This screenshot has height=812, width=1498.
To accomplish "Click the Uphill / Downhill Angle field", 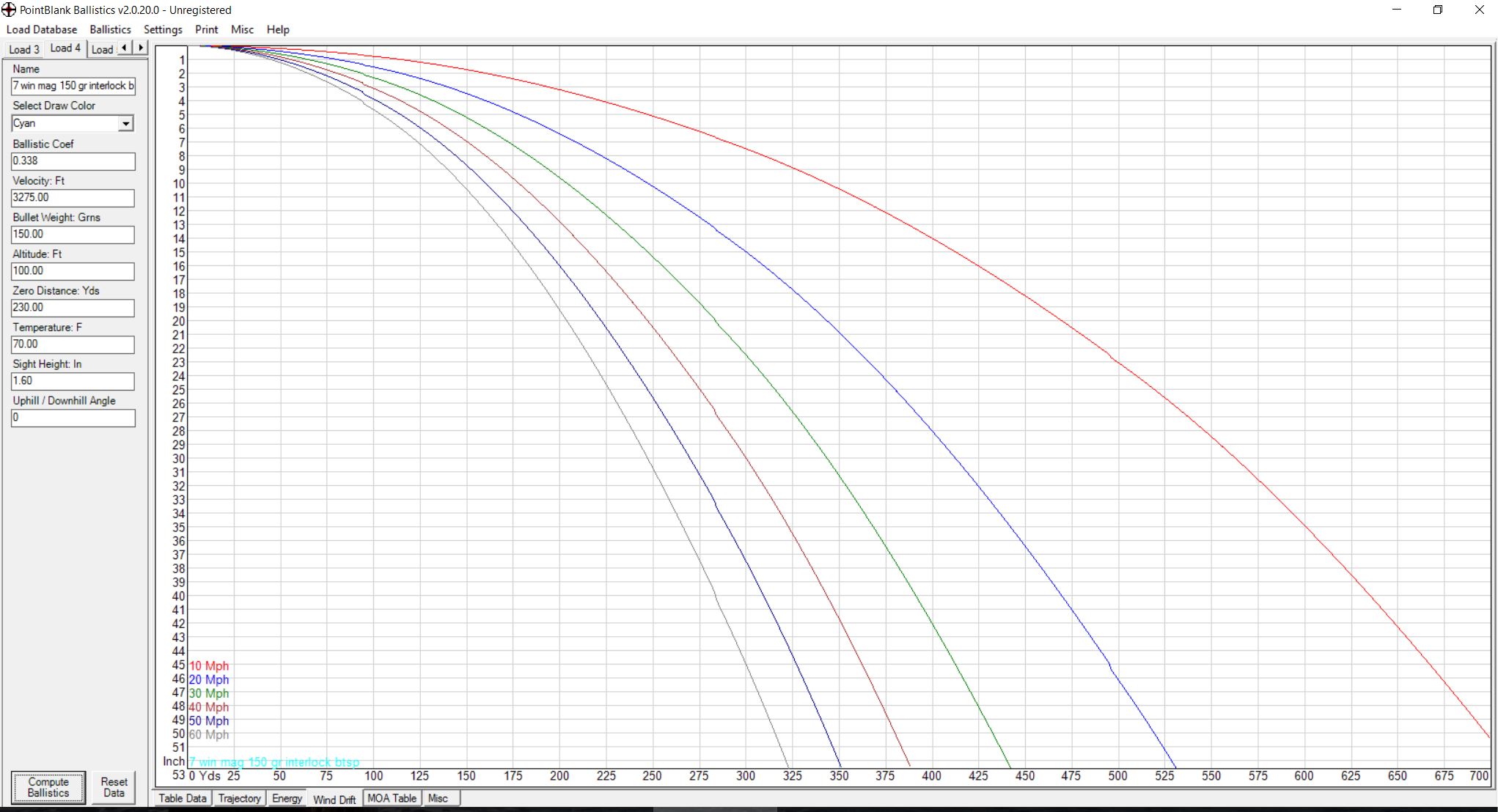I will click(73, 417).
